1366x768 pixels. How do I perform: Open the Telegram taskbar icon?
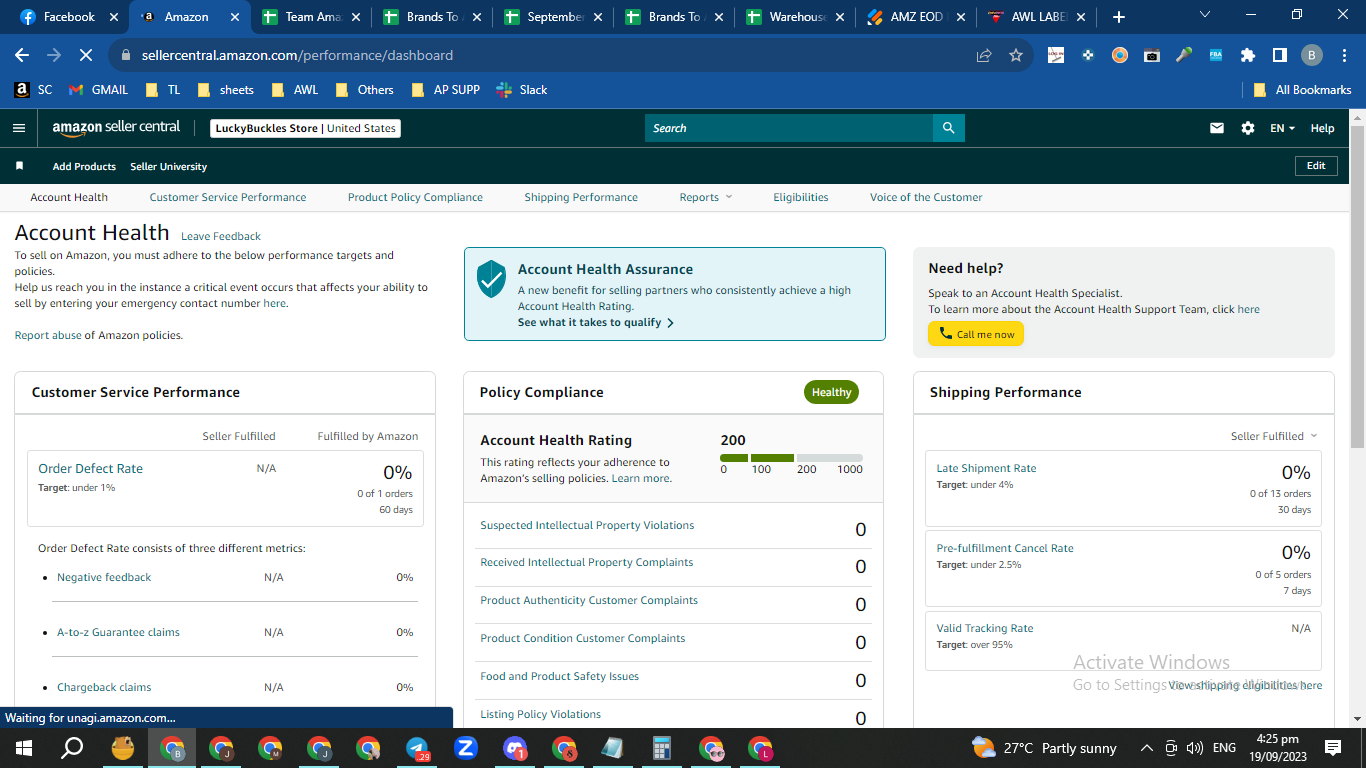(417, 748)
